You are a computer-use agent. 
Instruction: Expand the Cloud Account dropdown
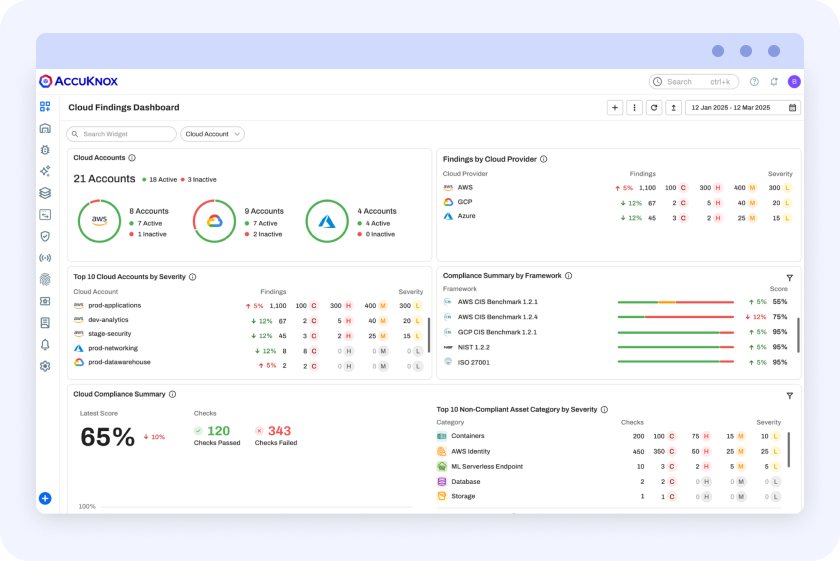[213, 134]
